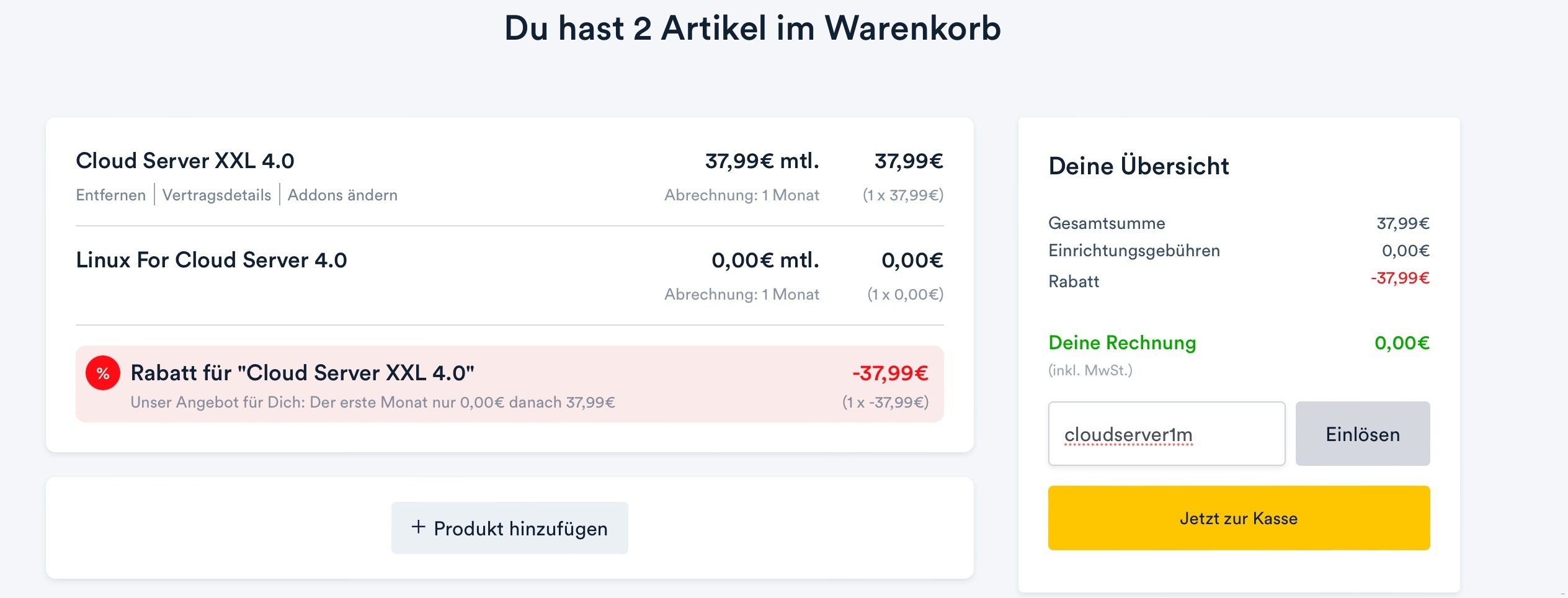
Task: Select the Cloud Server XXL 4.0 product title
Action: coord(185,161)
